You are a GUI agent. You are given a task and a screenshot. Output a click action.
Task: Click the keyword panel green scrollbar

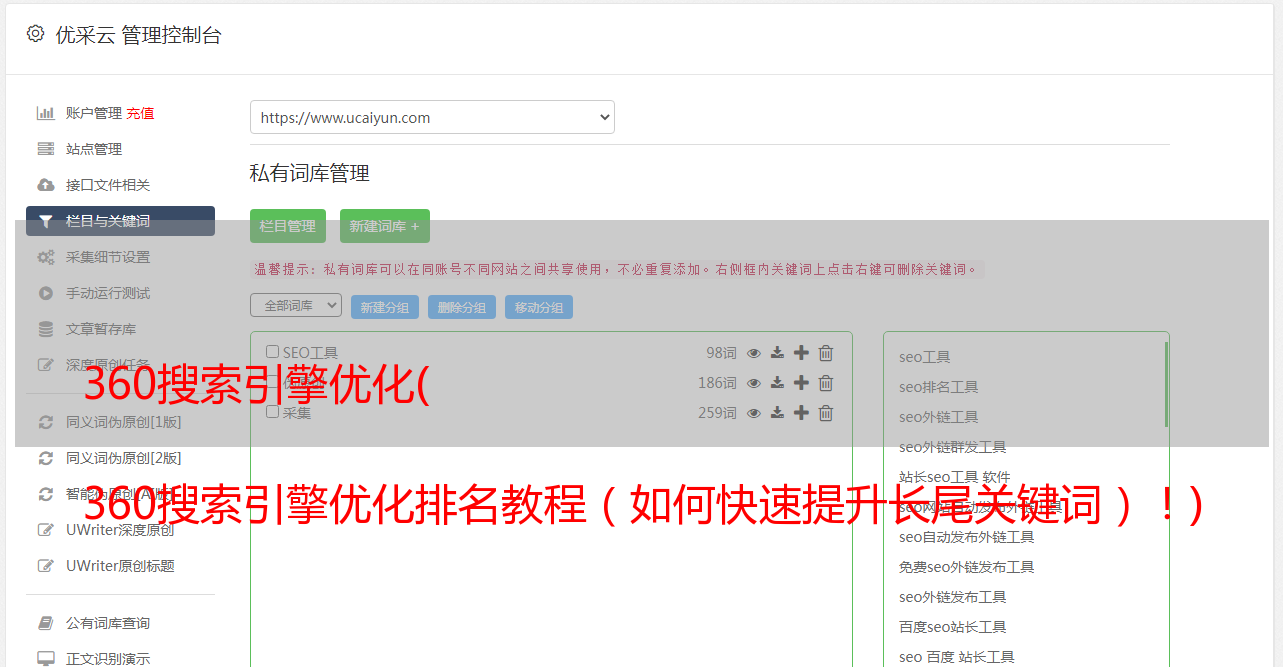1166,384
